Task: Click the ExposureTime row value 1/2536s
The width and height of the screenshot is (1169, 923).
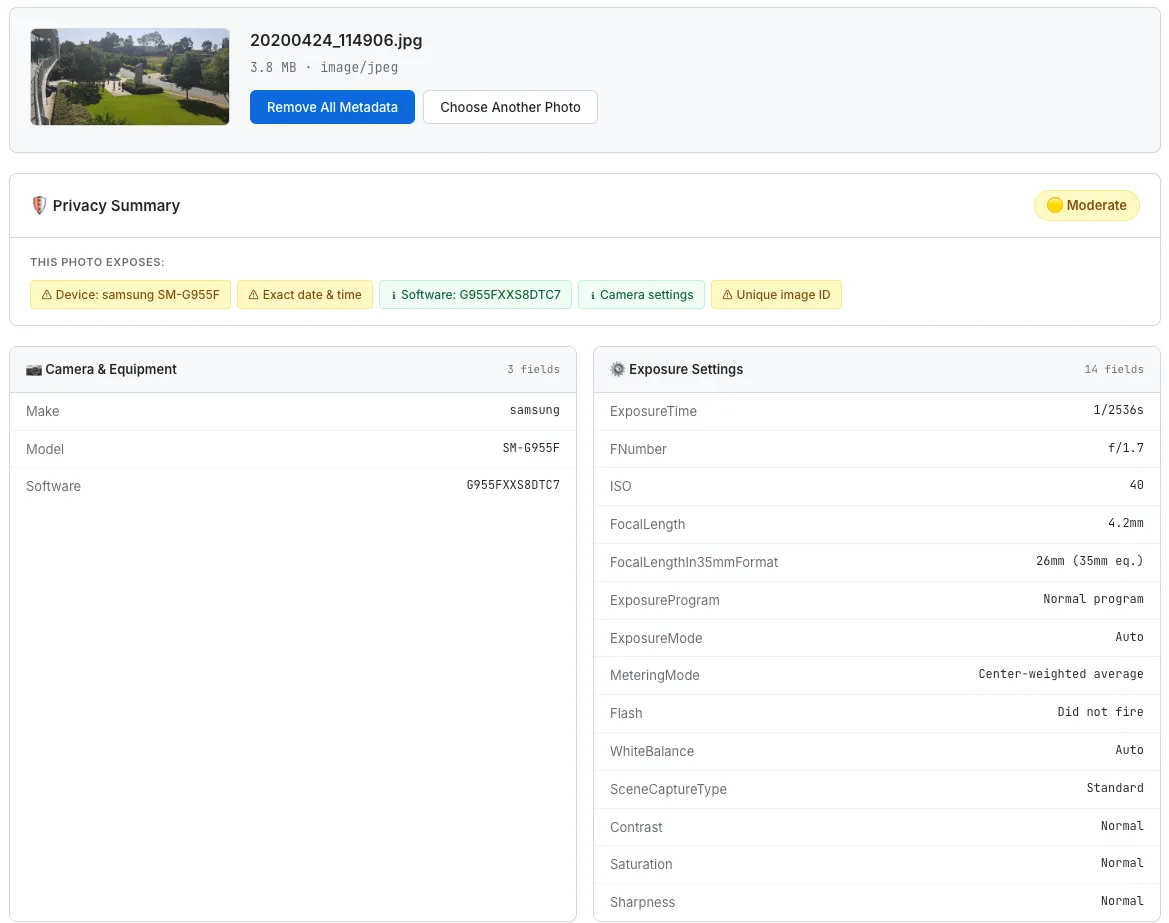Action: (x=1116, y=411)
